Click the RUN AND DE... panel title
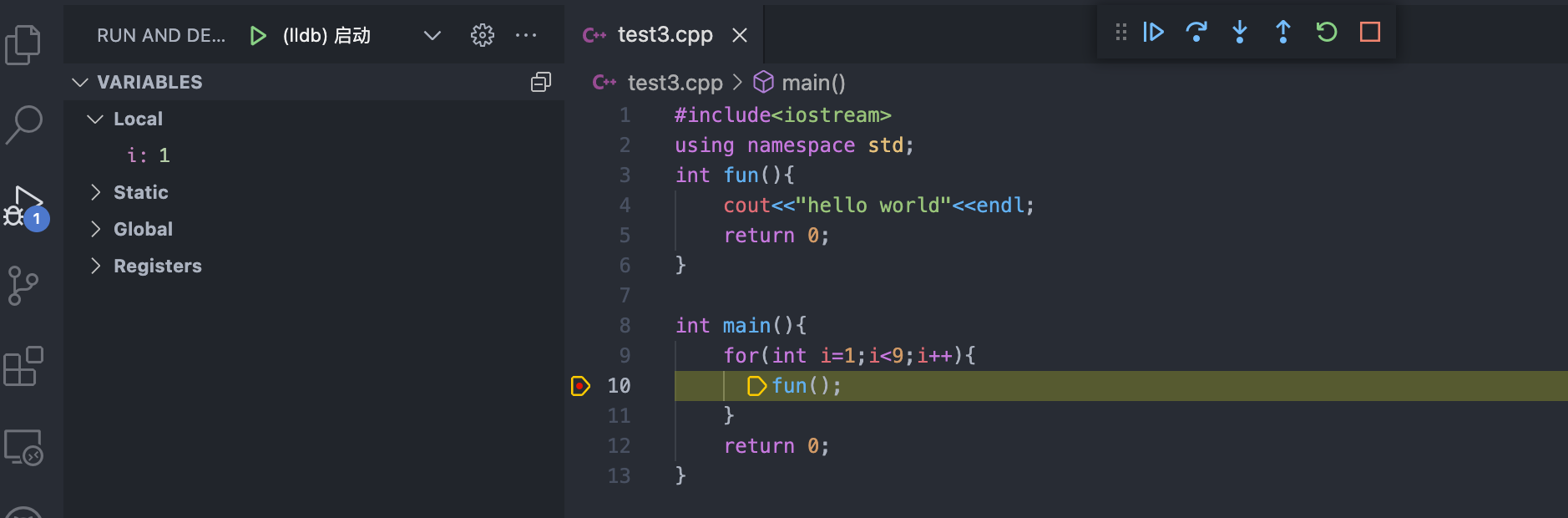Viewport: 1568px width, 518px height. (x=161, y=35)
